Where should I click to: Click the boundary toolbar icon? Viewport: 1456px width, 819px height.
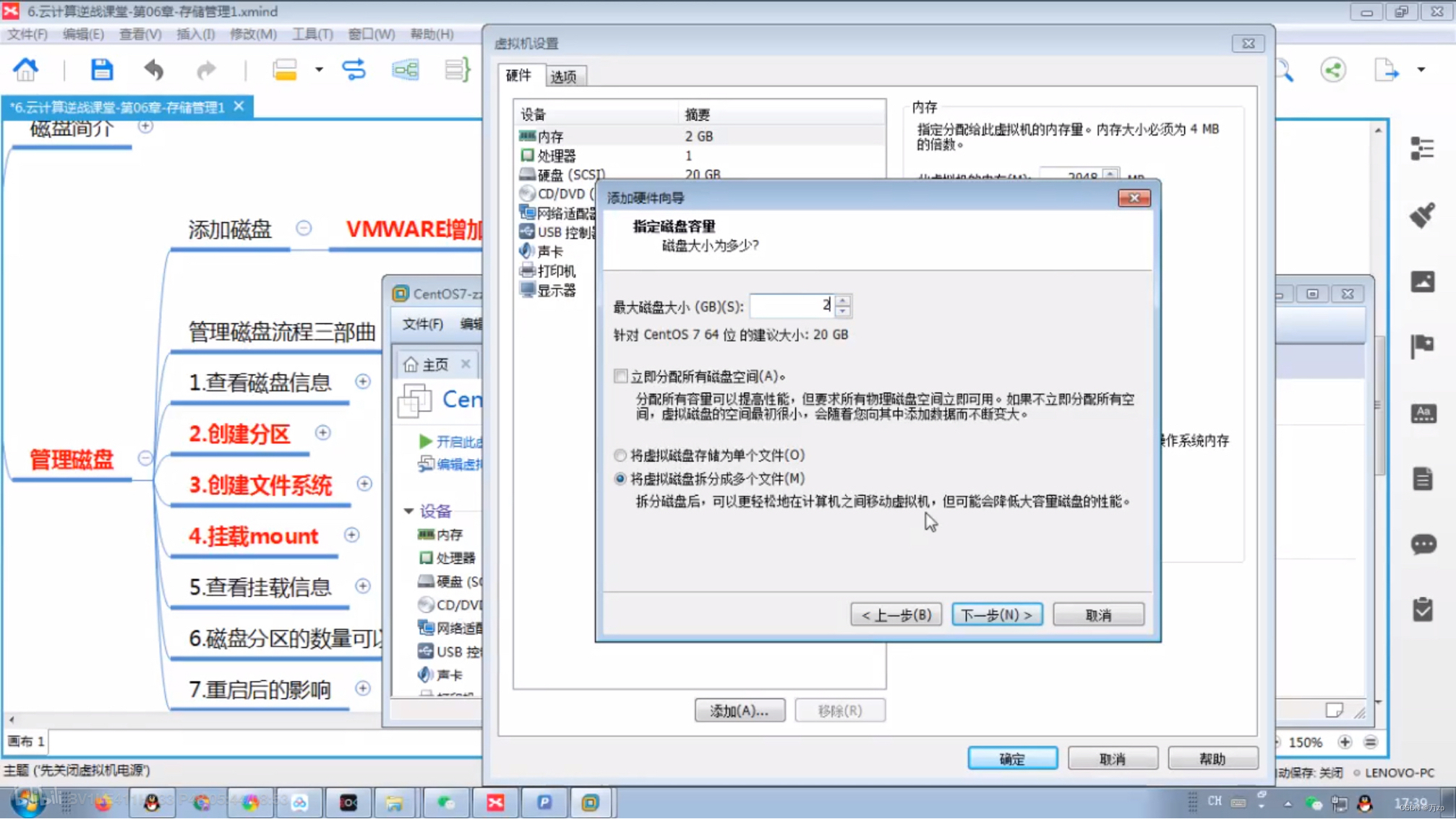(x=405, y=70)
